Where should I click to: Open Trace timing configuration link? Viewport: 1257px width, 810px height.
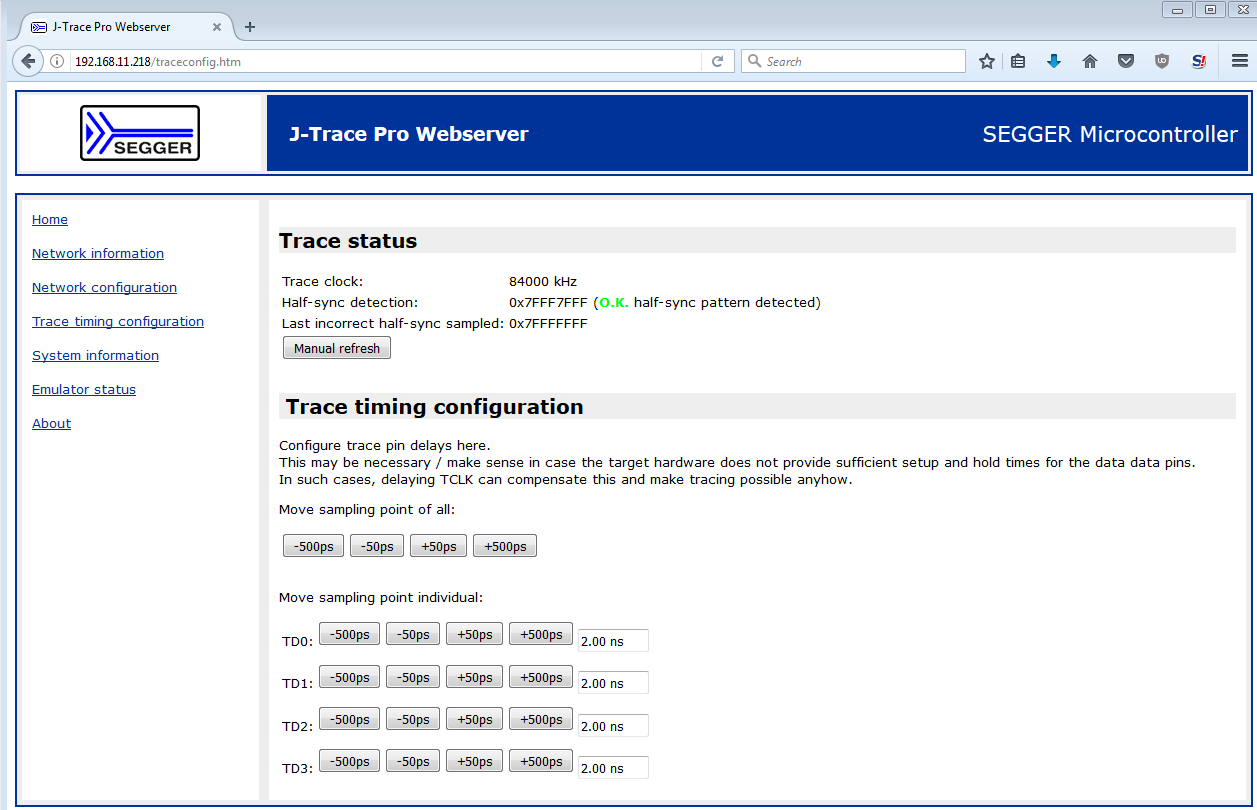point(118,322)
